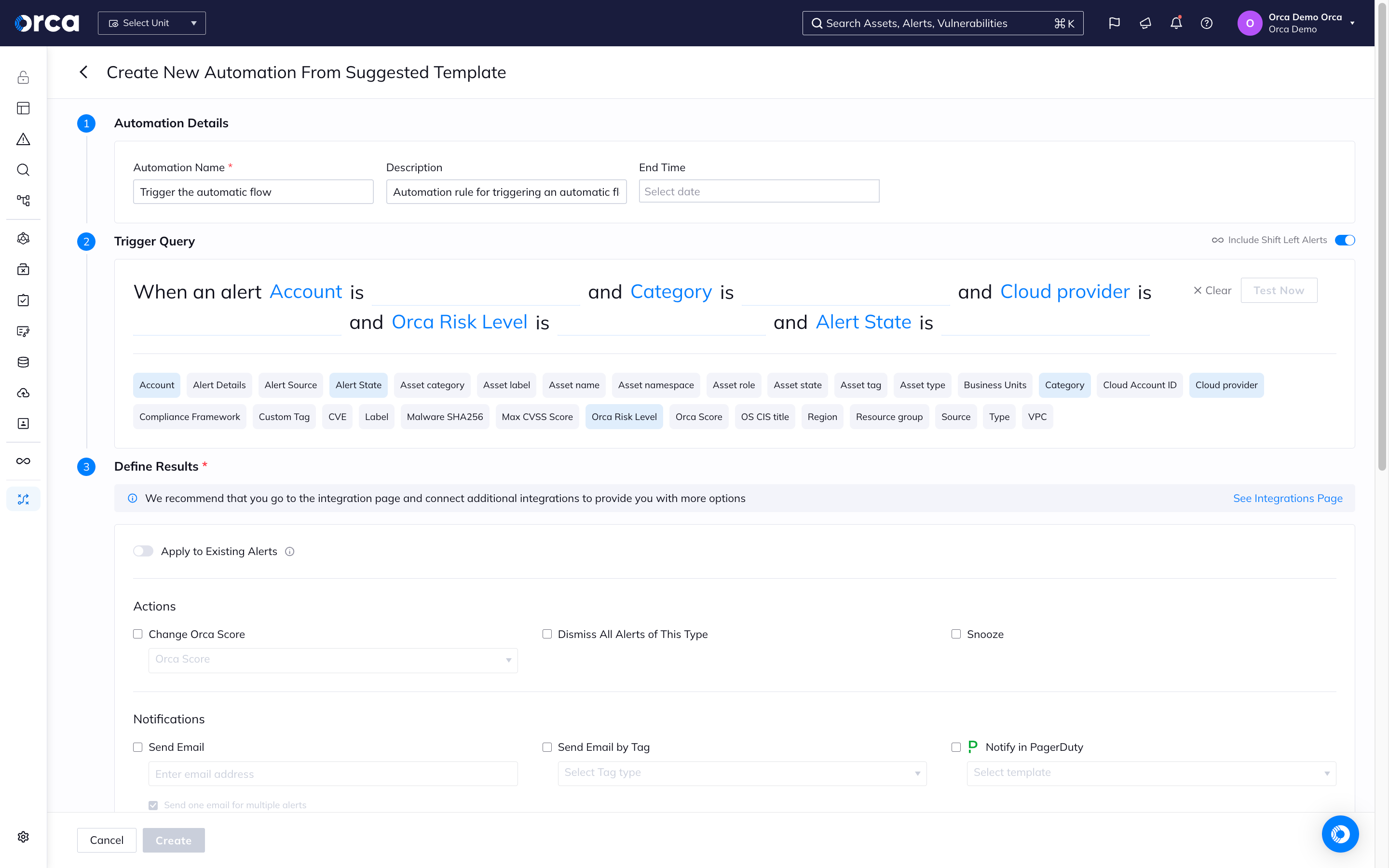The width and height of the screenshot is (1389, 868).
Task: Select the Asset type filter chip
Action: click(x=922, y=385)
